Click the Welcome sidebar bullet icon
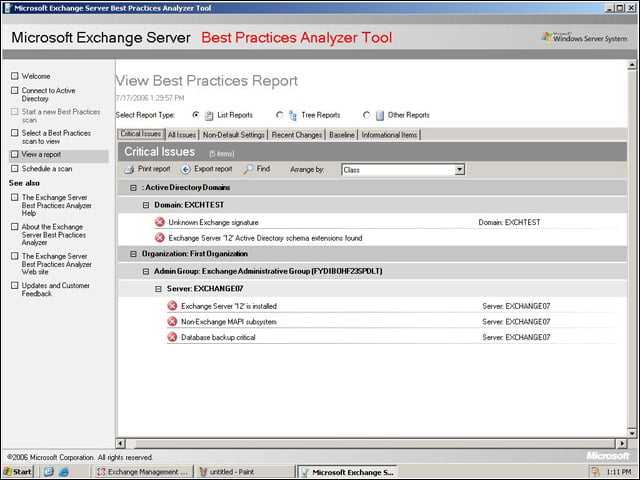 click(x=15, y=76)
